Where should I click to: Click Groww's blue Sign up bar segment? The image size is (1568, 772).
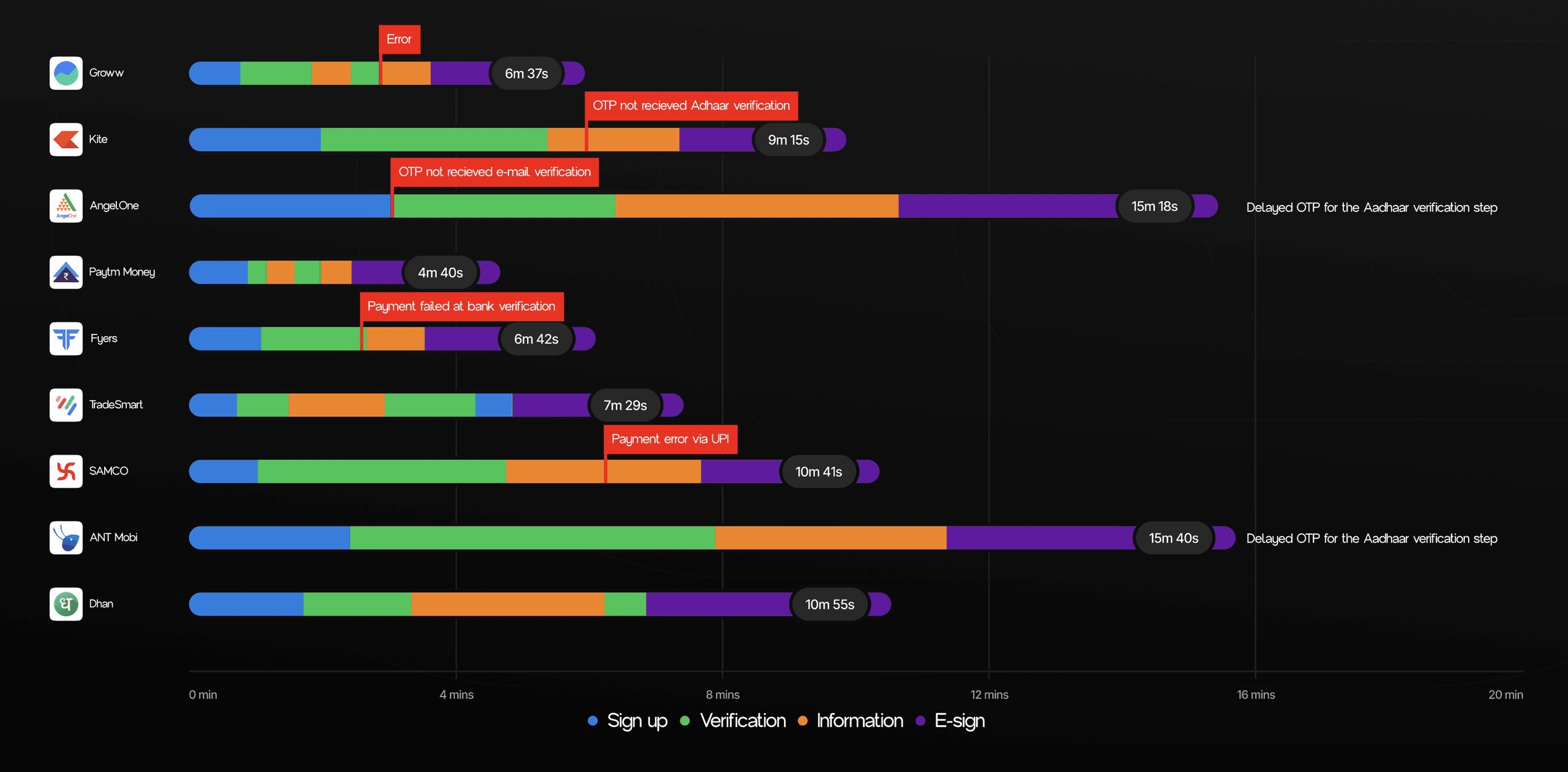point(215,73)
